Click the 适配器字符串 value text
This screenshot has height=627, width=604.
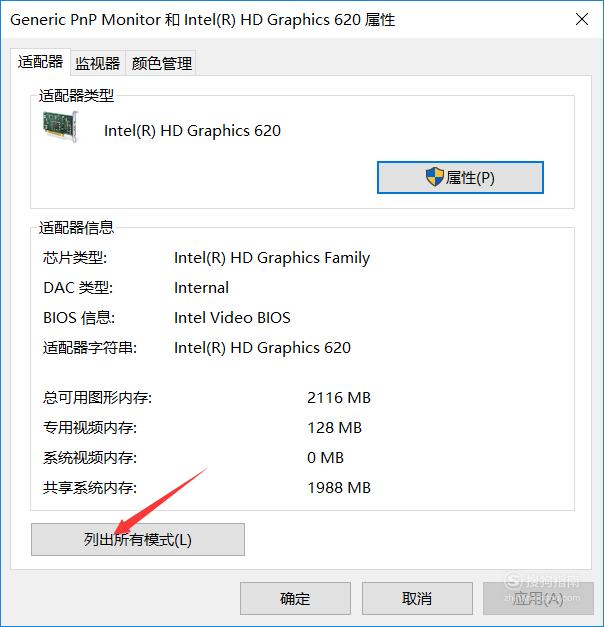coord(262,347)
